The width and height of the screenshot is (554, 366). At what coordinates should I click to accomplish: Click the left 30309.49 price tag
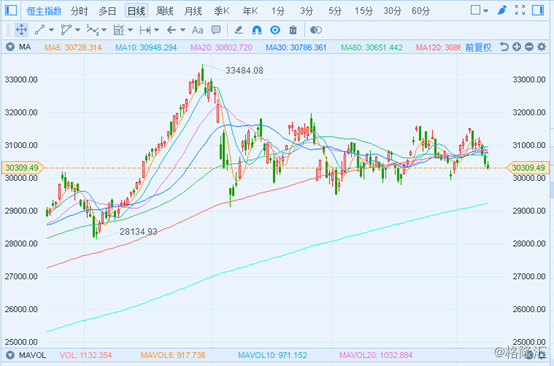[22, 167]
